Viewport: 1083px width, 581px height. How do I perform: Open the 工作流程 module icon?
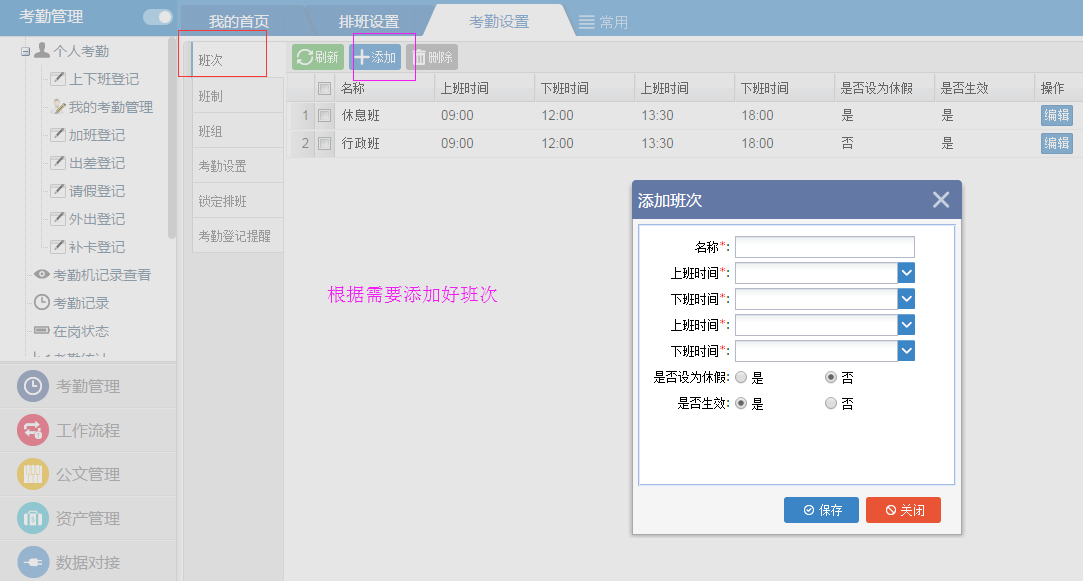coord(32,431)
